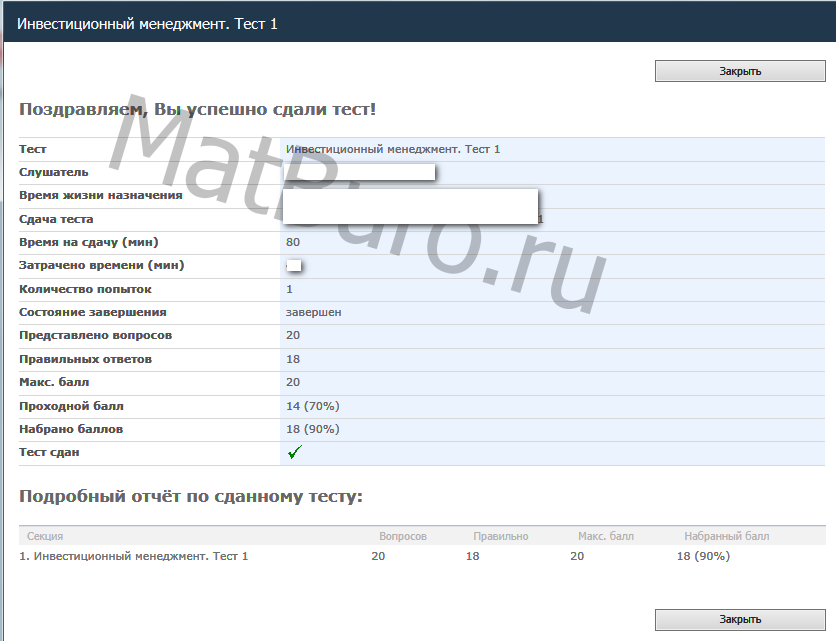Select the congratulations heading Поздравляем
The width and height of the screenshot is (836, 641).
click(197, 109)
